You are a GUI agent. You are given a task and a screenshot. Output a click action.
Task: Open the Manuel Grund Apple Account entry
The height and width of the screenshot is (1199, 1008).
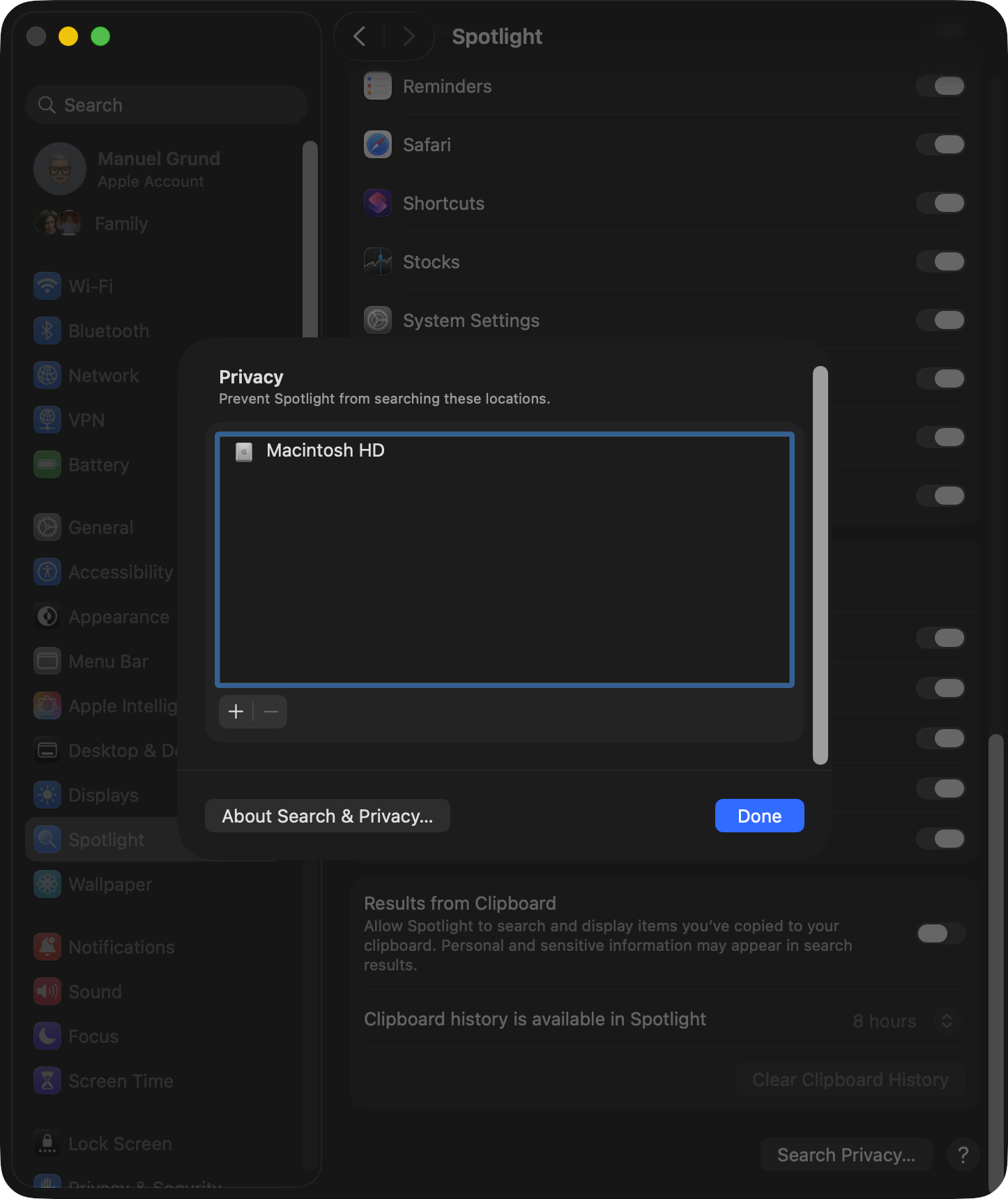(167, 169)
